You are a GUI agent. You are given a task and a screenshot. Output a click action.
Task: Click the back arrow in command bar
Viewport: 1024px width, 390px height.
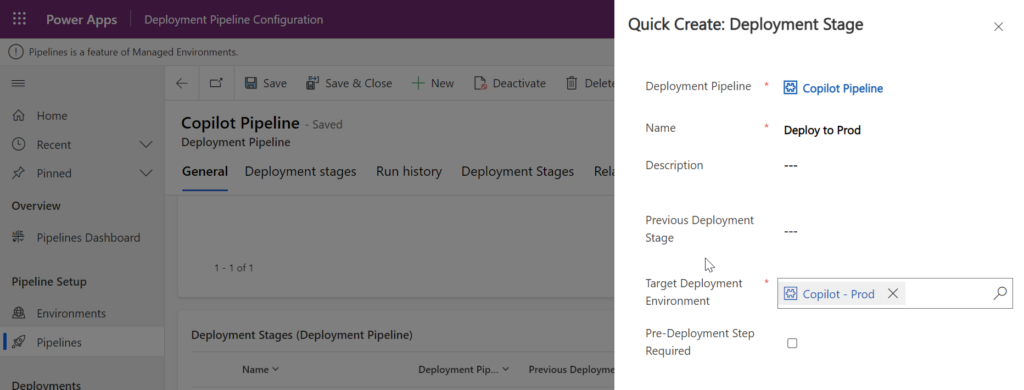(182, 83)
